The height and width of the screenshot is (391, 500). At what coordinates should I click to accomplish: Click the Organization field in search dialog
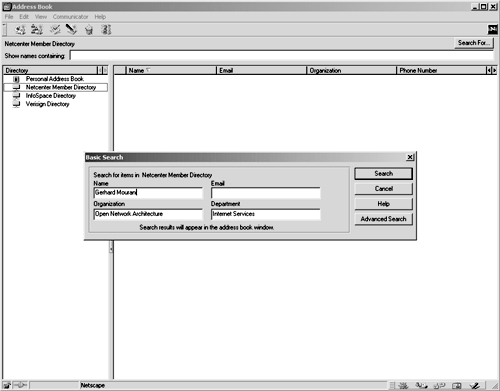point(148,214)
